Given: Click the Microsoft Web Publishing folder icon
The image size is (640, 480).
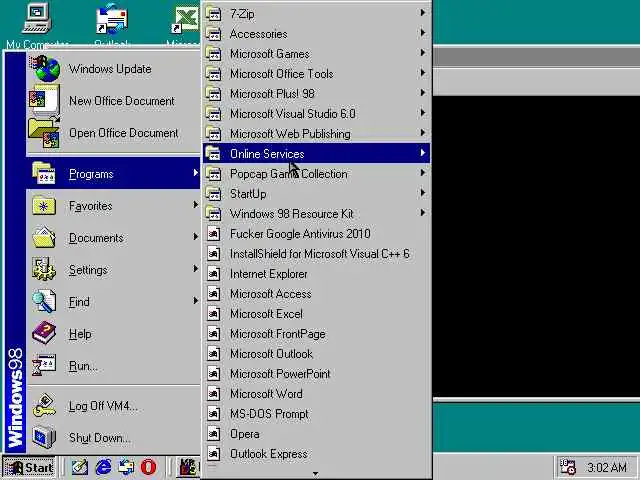Looking at the screenshot, I should (213, 133).
